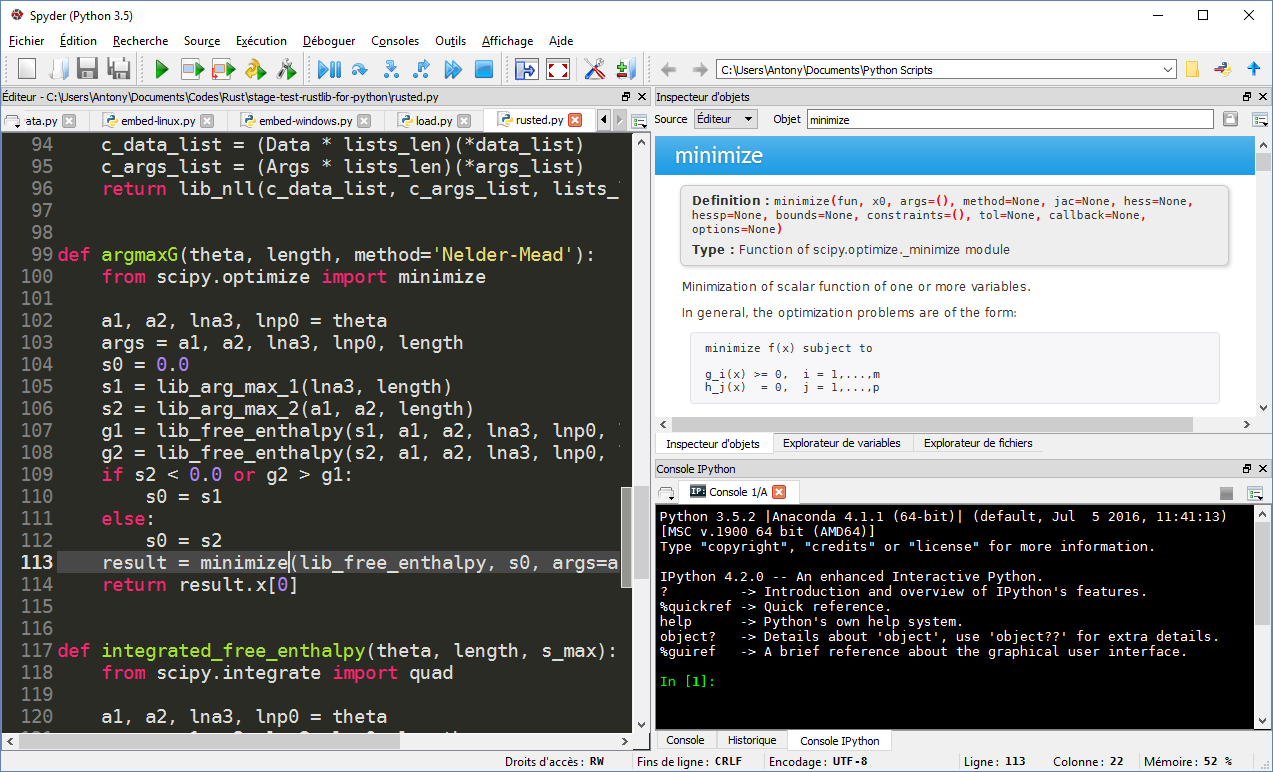Run the file with the green play icon
Image resolution: width=1273 pixels, height=772 pixels.
(161, 69)
